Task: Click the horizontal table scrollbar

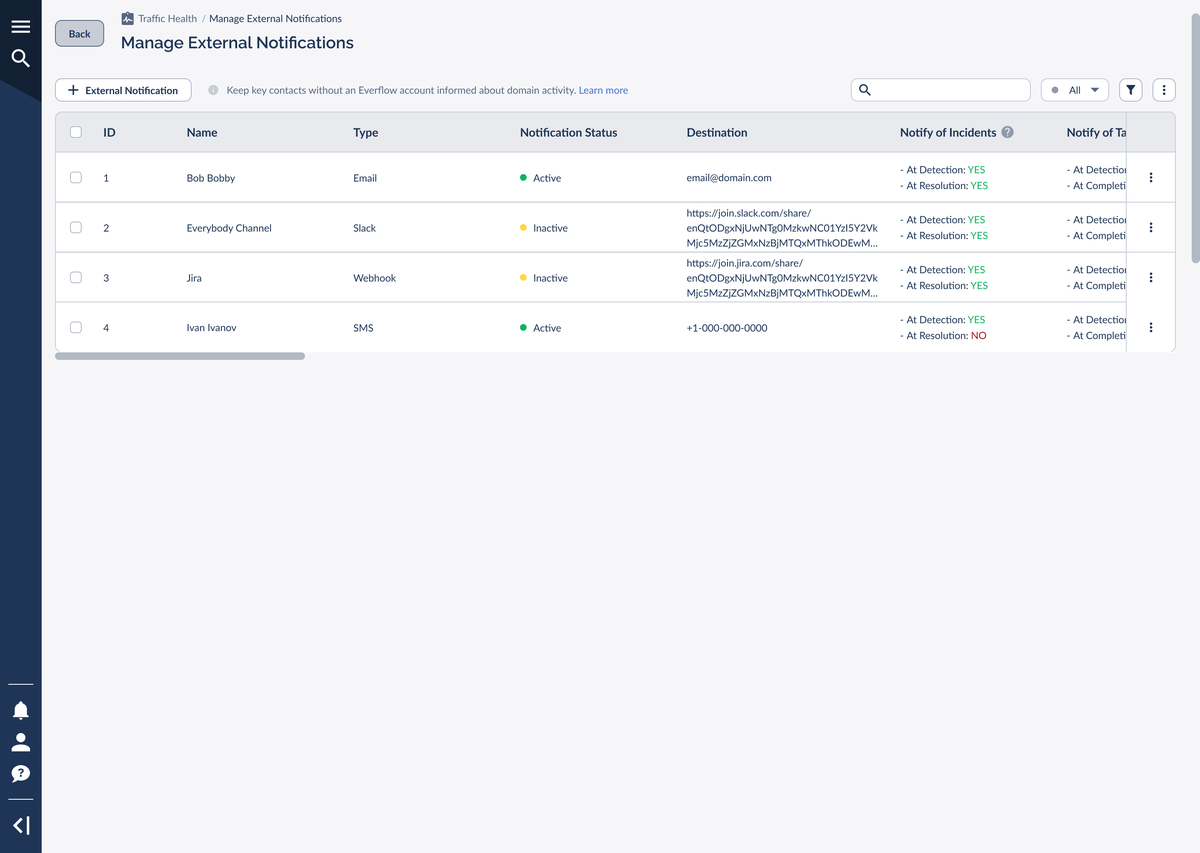Action: point(180,356)
